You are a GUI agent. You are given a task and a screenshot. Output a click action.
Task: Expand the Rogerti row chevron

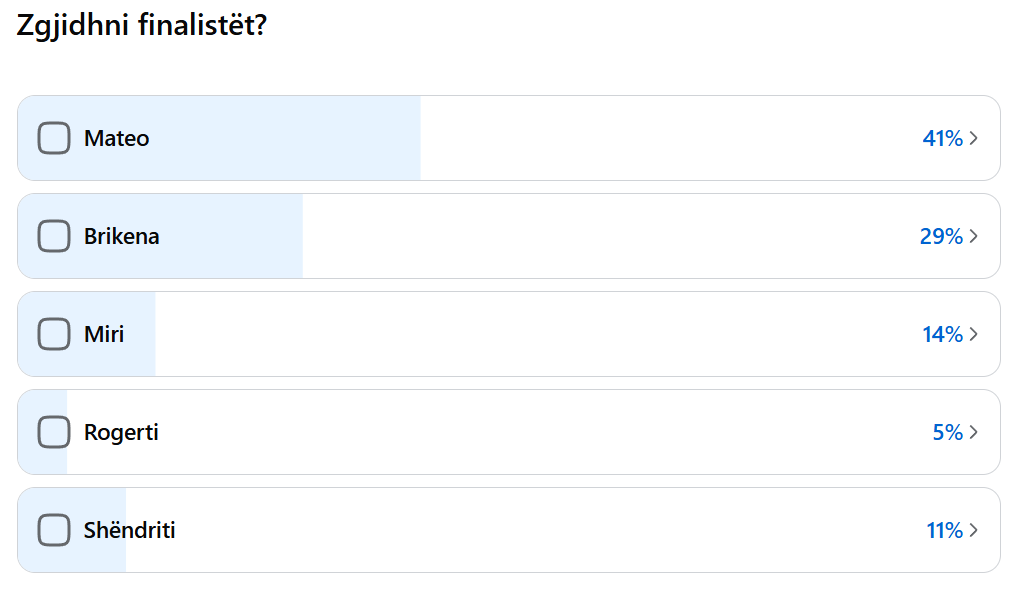(x=974, y=432)
